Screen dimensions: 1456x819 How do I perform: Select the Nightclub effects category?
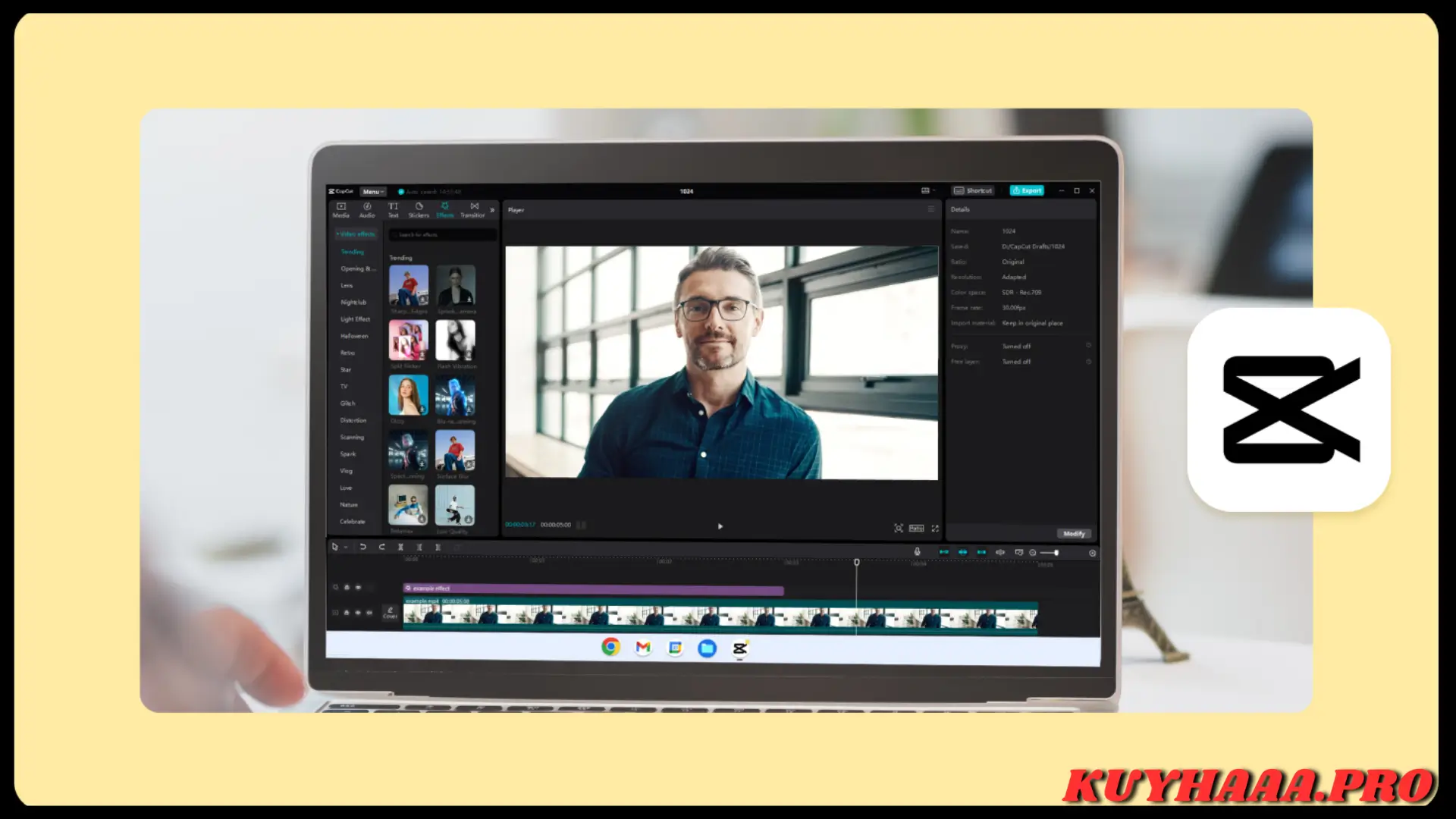[x=353, y=303]
